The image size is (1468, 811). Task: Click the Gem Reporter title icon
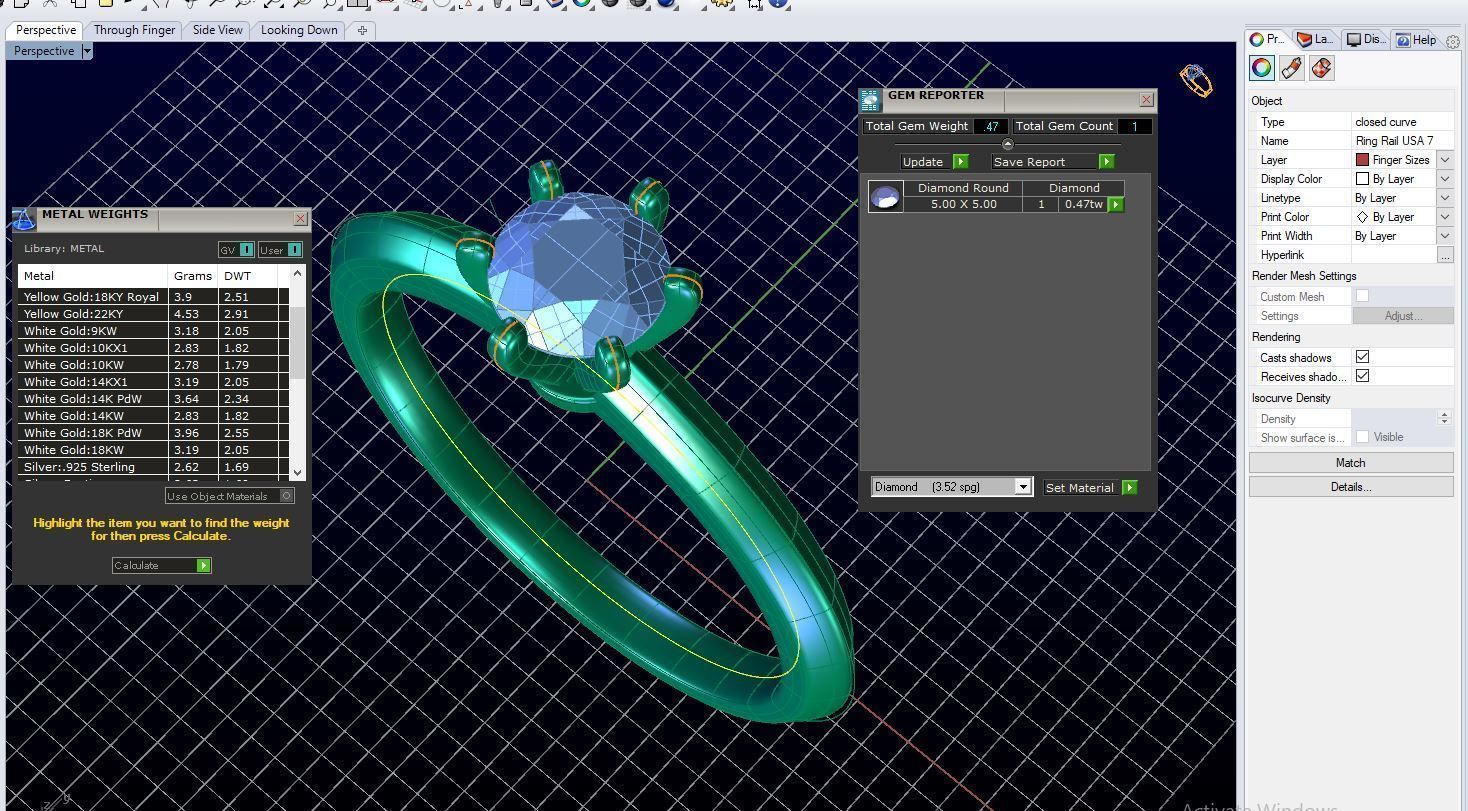click(870, 99)
